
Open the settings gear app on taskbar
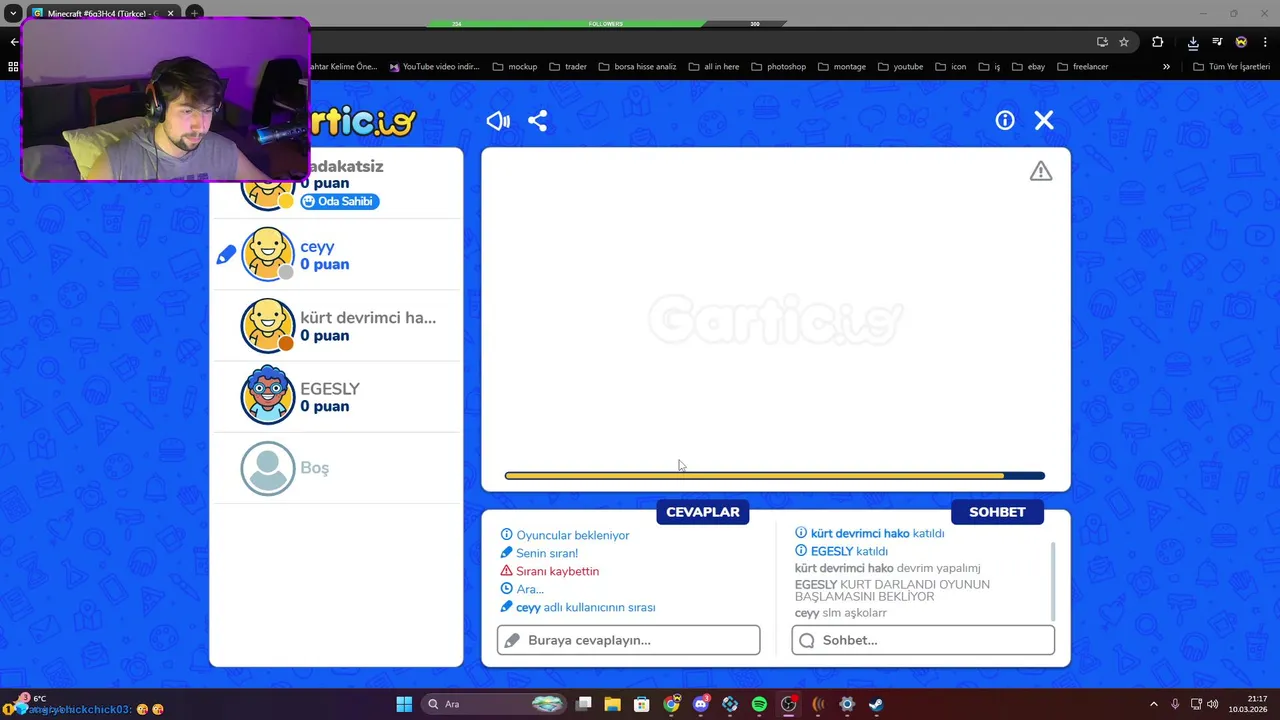click(x=847, y=704)
